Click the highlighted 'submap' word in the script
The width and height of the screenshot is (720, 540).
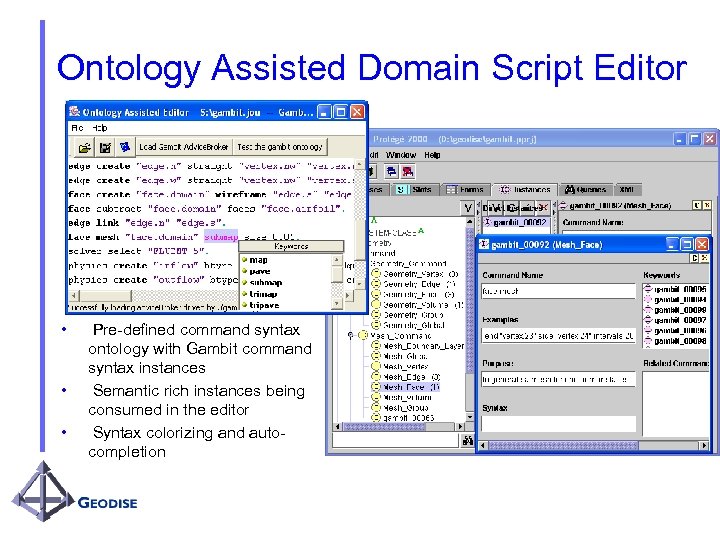tap(221, 236)
